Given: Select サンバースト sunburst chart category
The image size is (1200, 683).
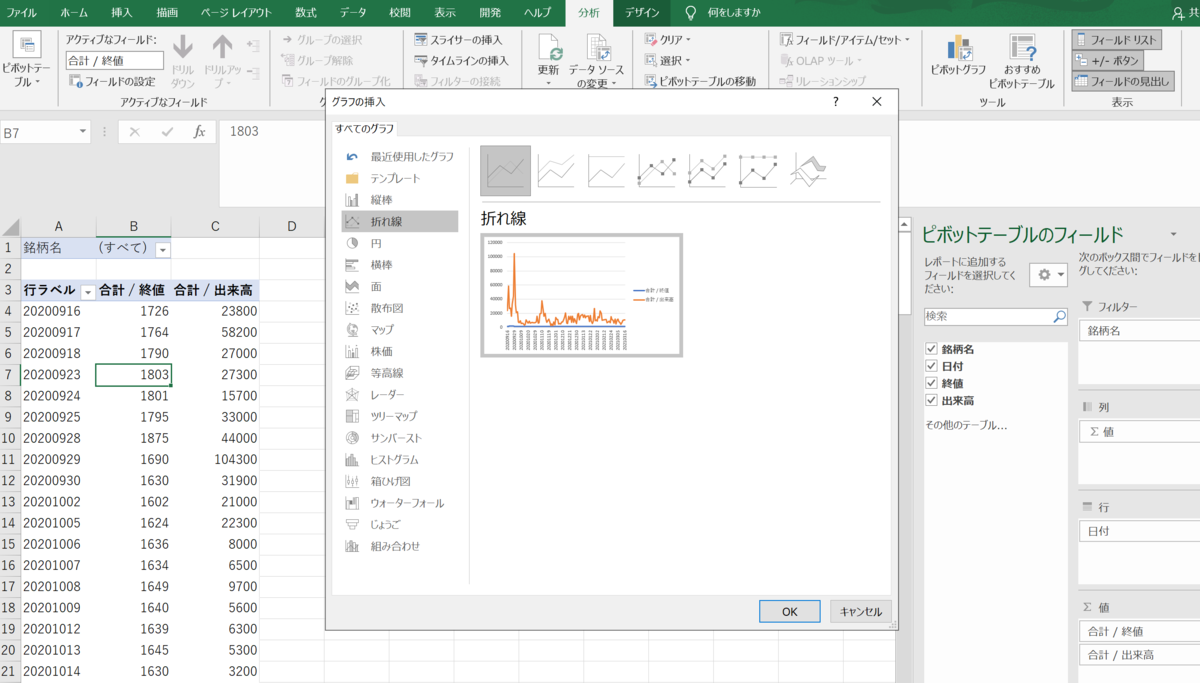Looking at the screenshot, I should pyautogui.click(x=400, y=438).
